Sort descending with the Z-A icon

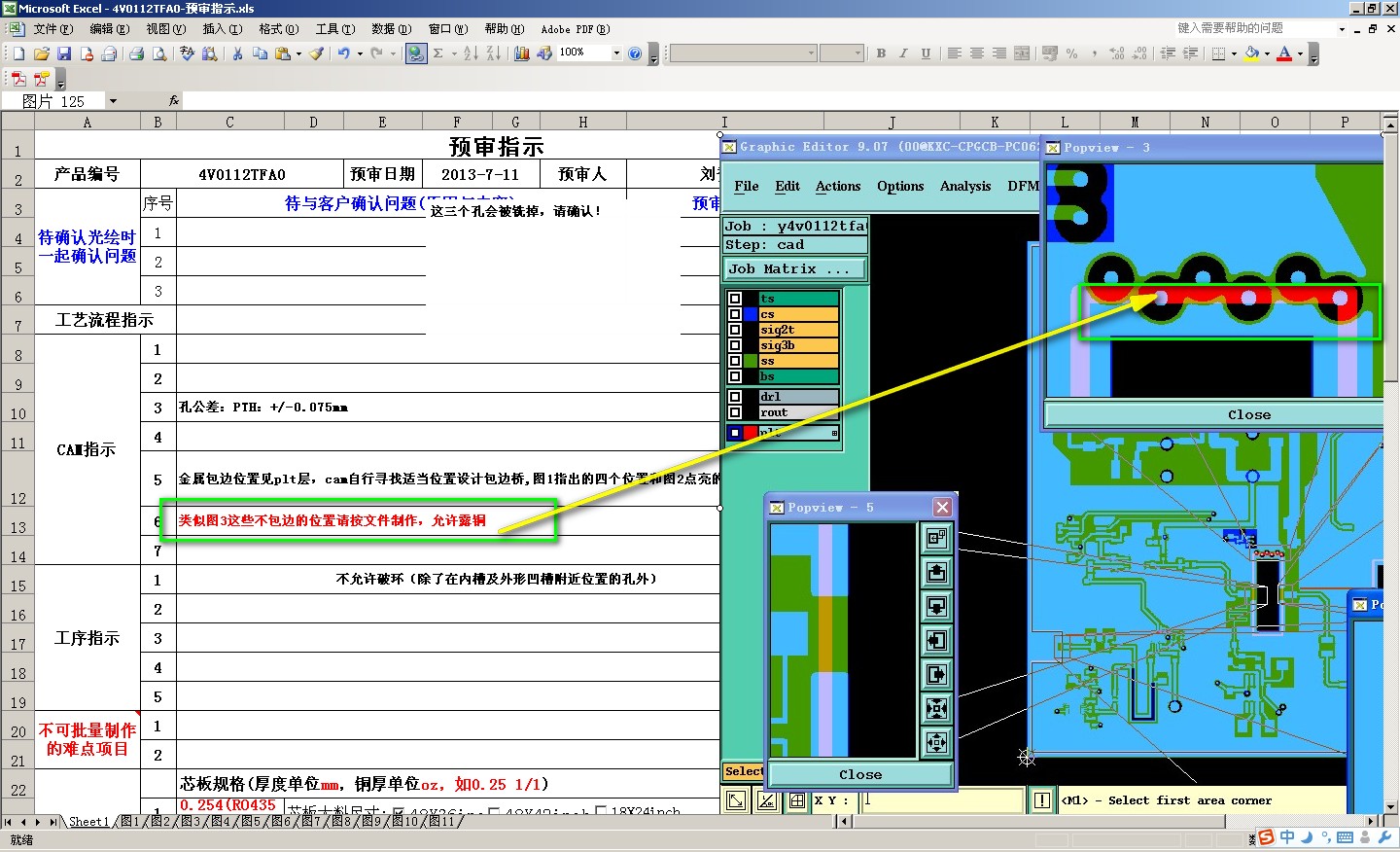[x=493, y=53]
